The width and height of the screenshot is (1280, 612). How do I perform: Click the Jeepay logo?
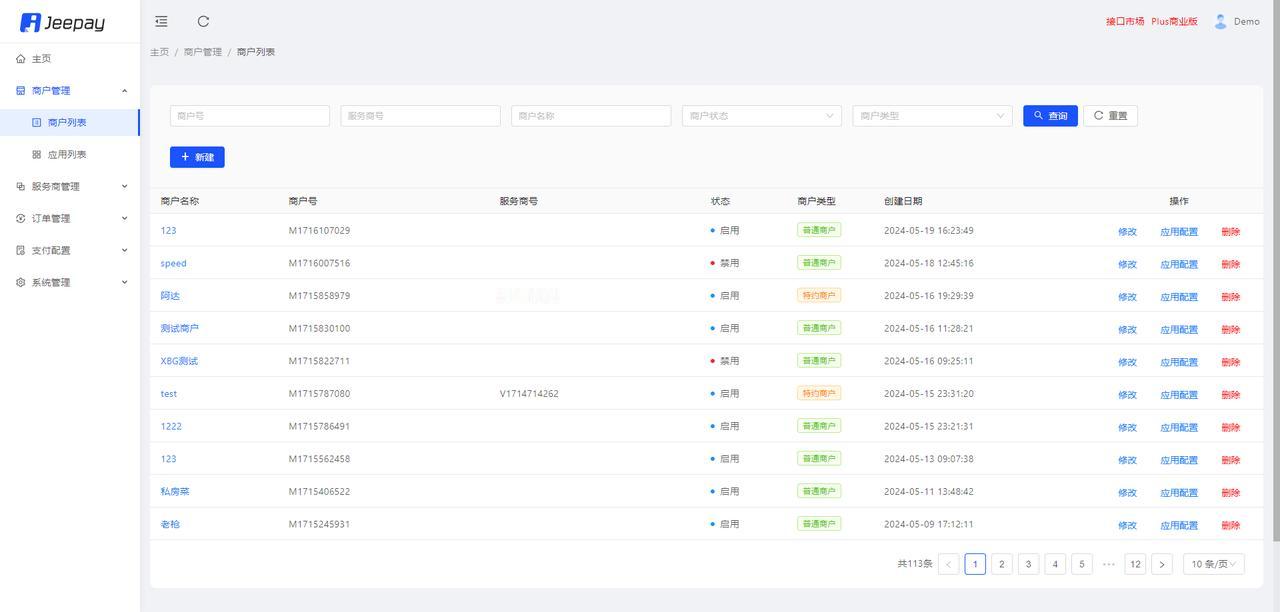point(62,22)
